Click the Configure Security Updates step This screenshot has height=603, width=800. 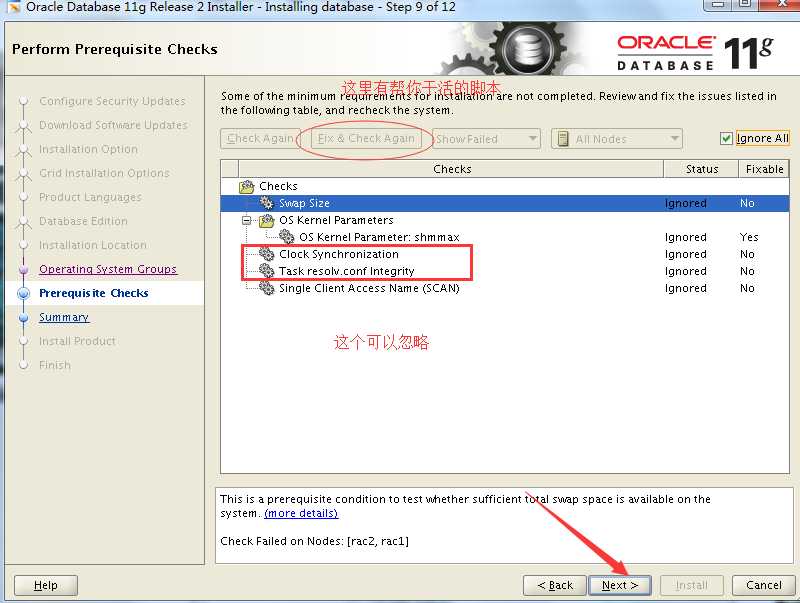pyautogui.click(x=112, y=101)
